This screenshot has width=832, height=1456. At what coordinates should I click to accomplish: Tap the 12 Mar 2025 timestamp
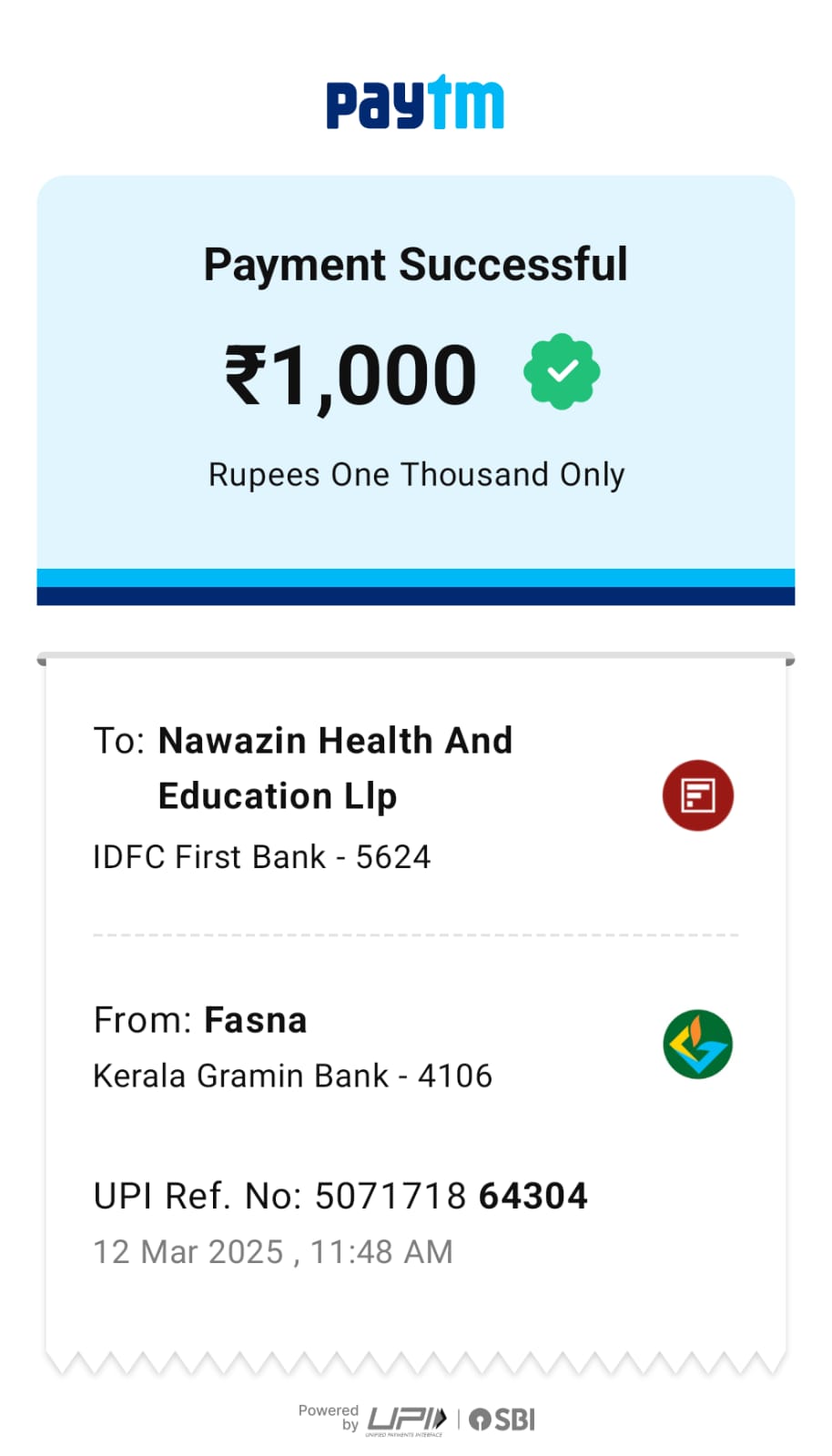coord(272,1252)
